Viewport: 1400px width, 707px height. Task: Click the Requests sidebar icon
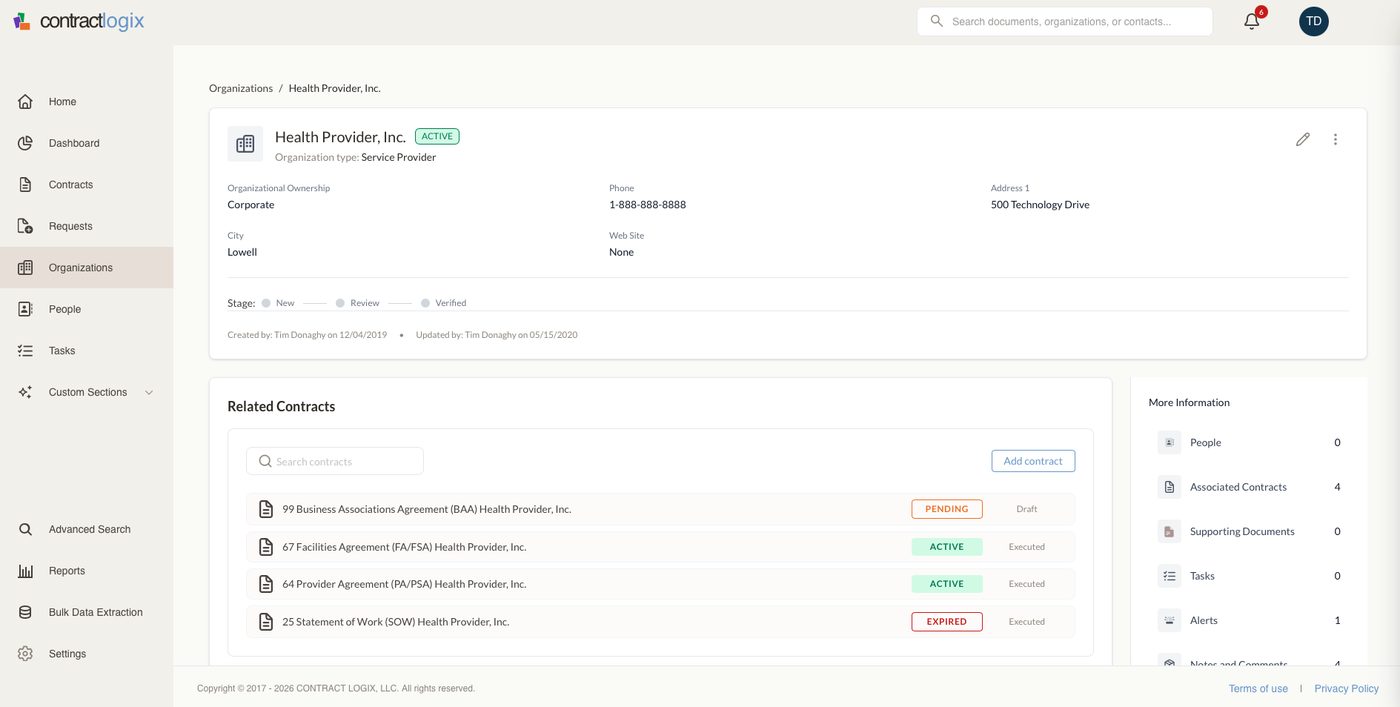coord(25,226)
